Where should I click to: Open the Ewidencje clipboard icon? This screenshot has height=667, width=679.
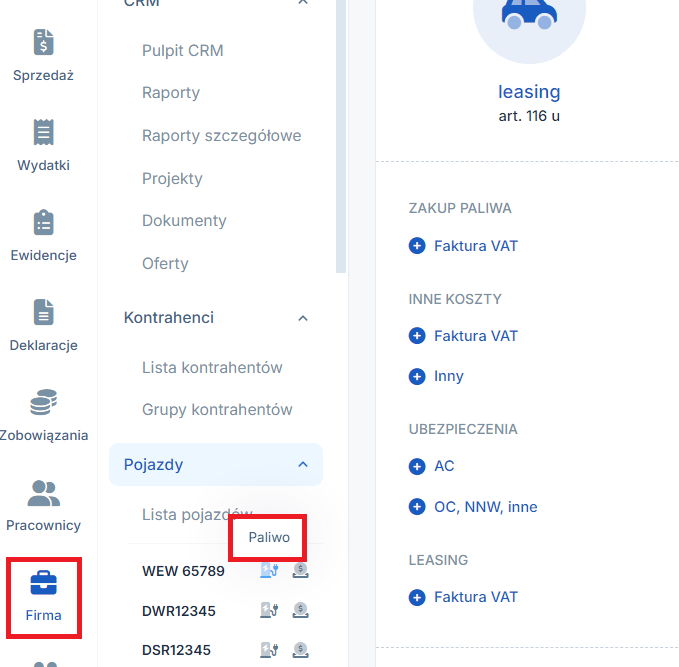click(43, 222)
